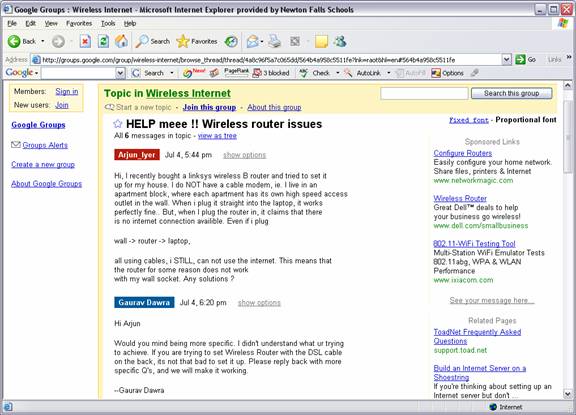576x415 pixels.
Task: Open the Mail icon dropdown arrow
Action: pos(262,42)
